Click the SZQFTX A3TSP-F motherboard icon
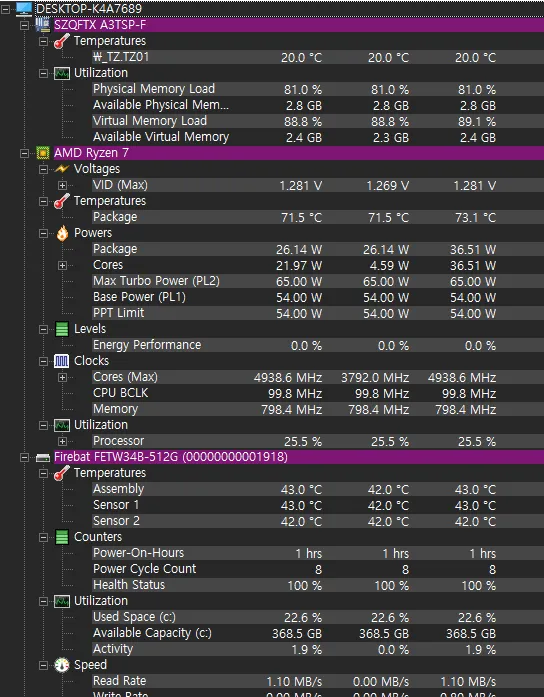The width and height of the screenshot is (544, 697). coord(43,25)
